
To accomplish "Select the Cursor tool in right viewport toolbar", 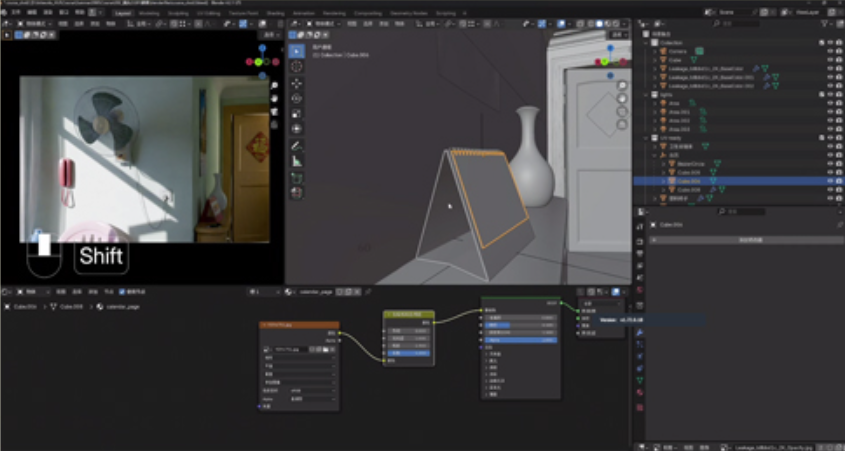I will point(296,66).
